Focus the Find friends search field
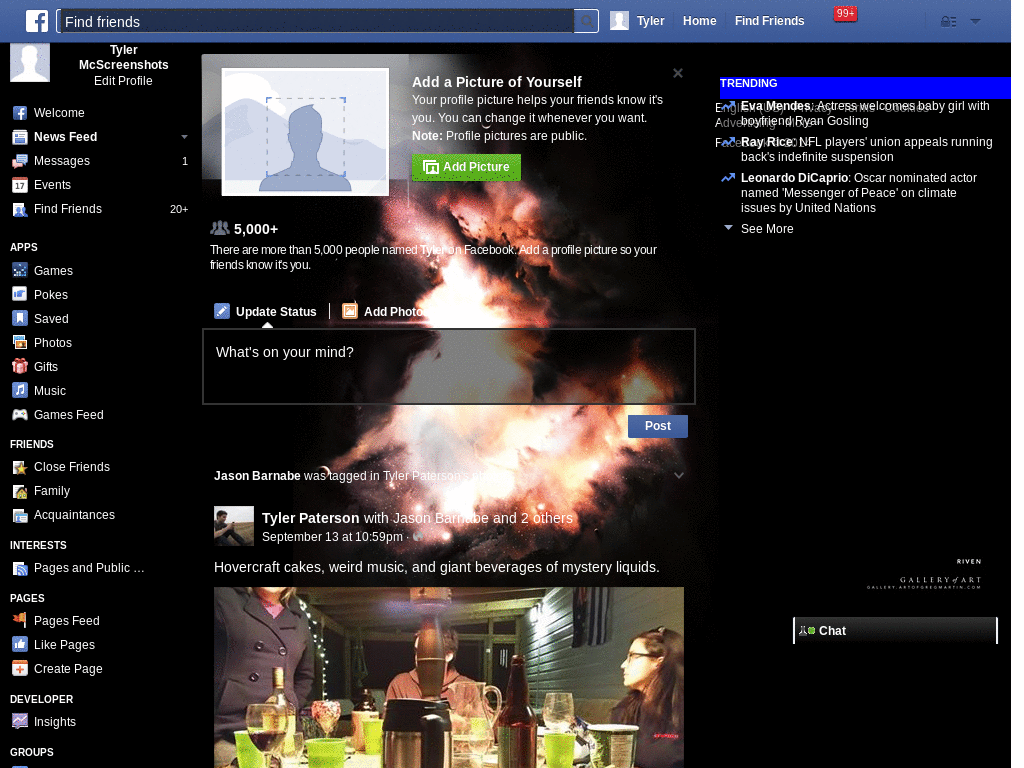The width and height of the screenshot is (1024, 768). (316, 22)
